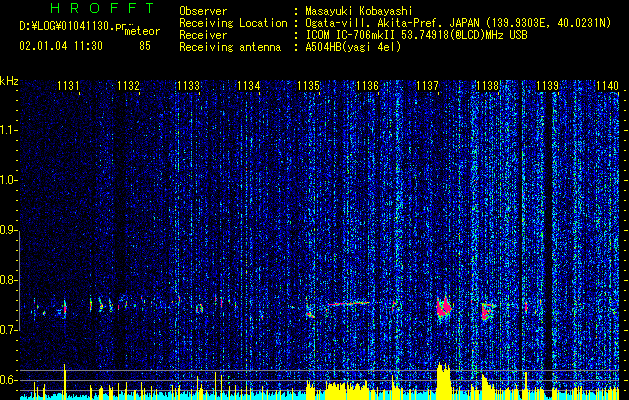Viewport: 629px width, 400px height.
Task: Click the 1133 time marker
Action: pos(189,85)
